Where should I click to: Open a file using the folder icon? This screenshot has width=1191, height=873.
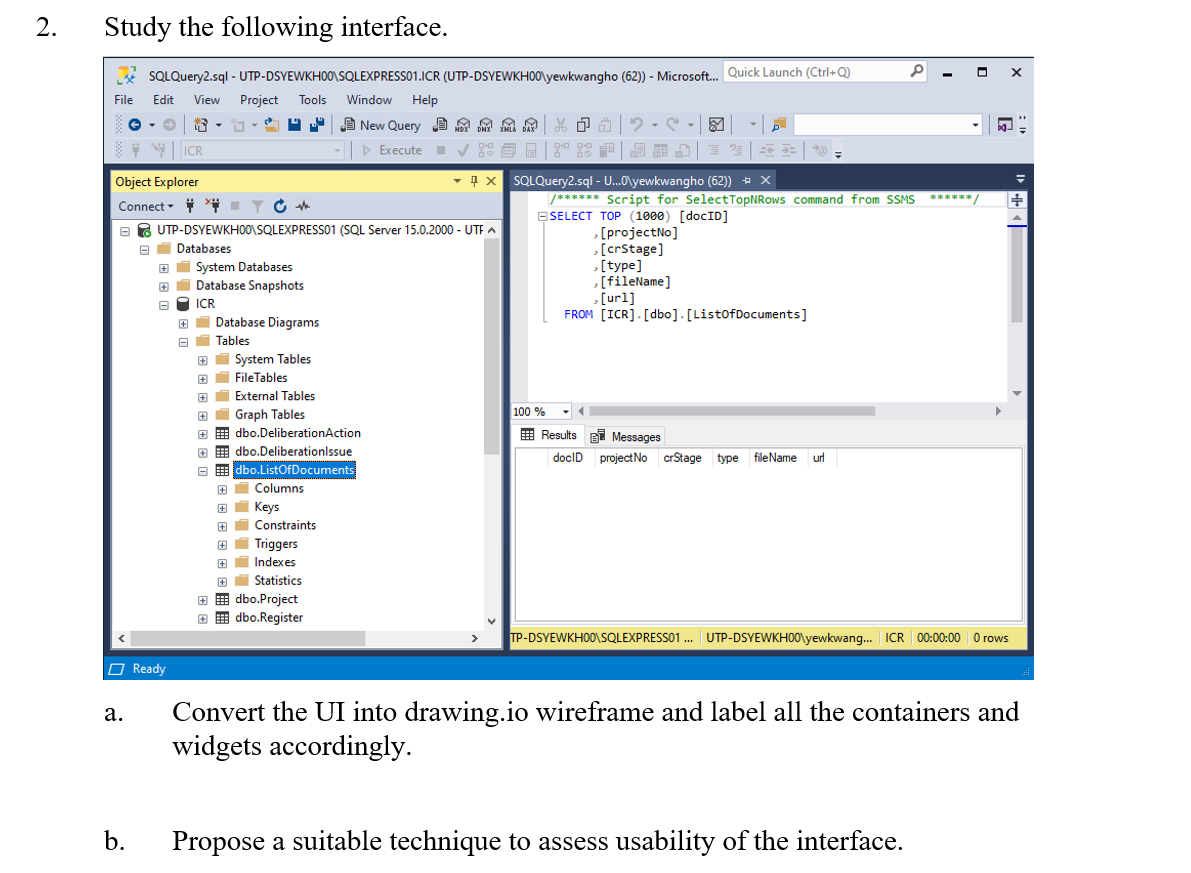[x=270, y=125]
